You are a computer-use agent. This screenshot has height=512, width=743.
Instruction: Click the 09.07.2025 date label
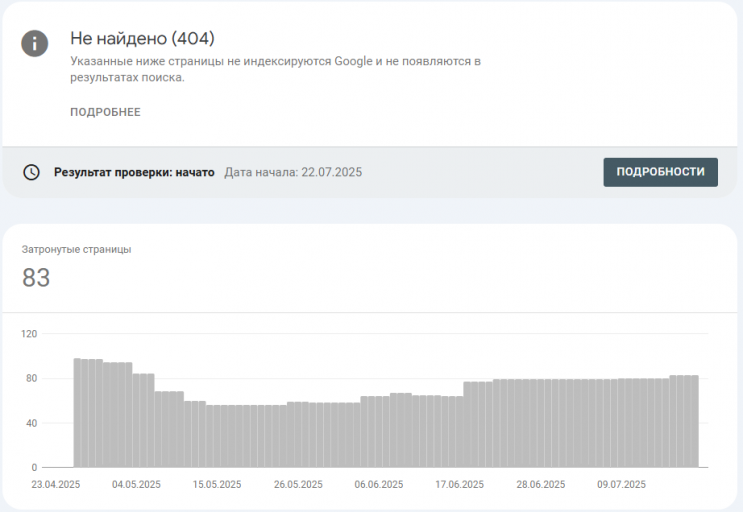tap(621, 485)
